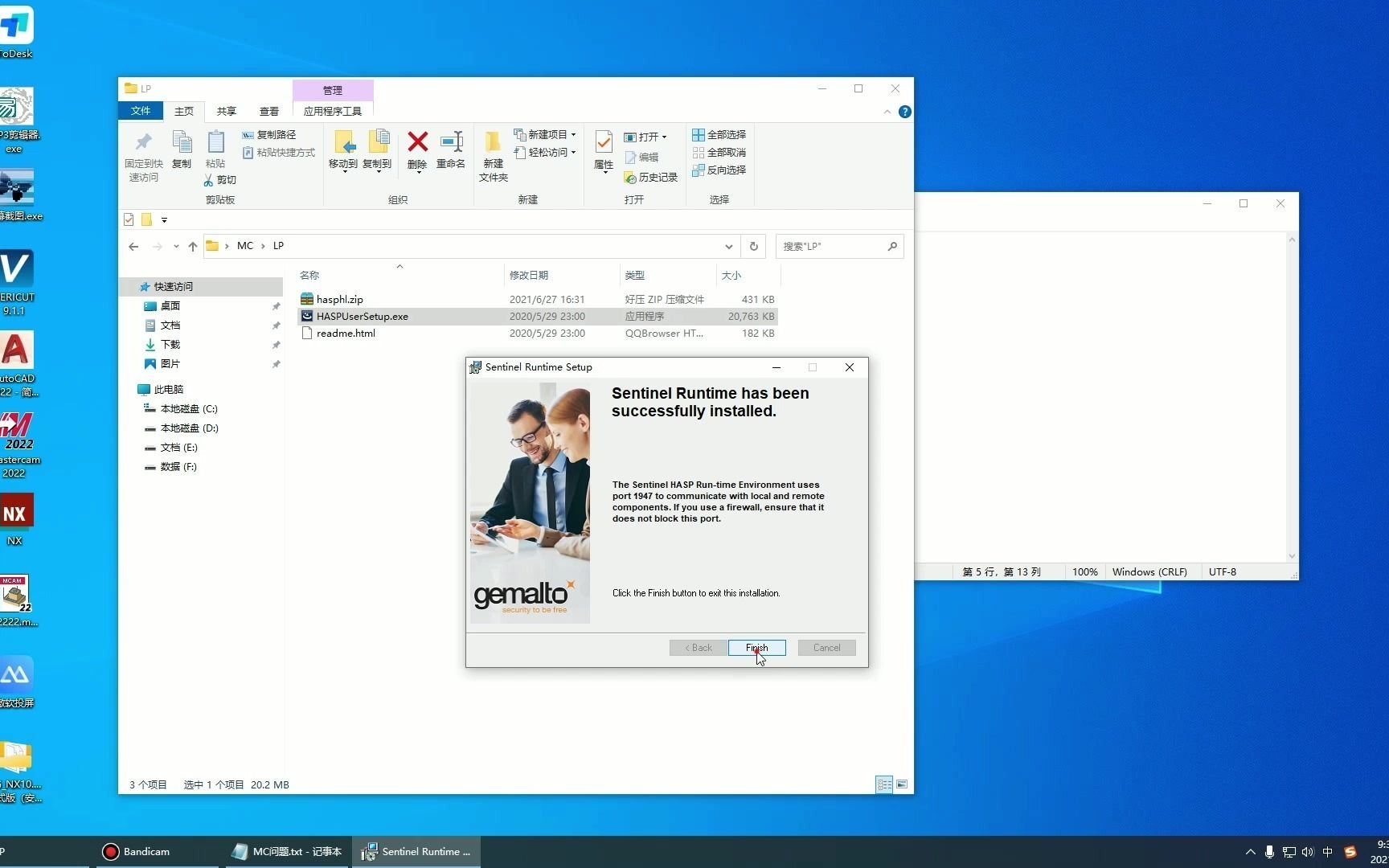
Task: Open the New item dropdown
Action: [x=545, y=135]
